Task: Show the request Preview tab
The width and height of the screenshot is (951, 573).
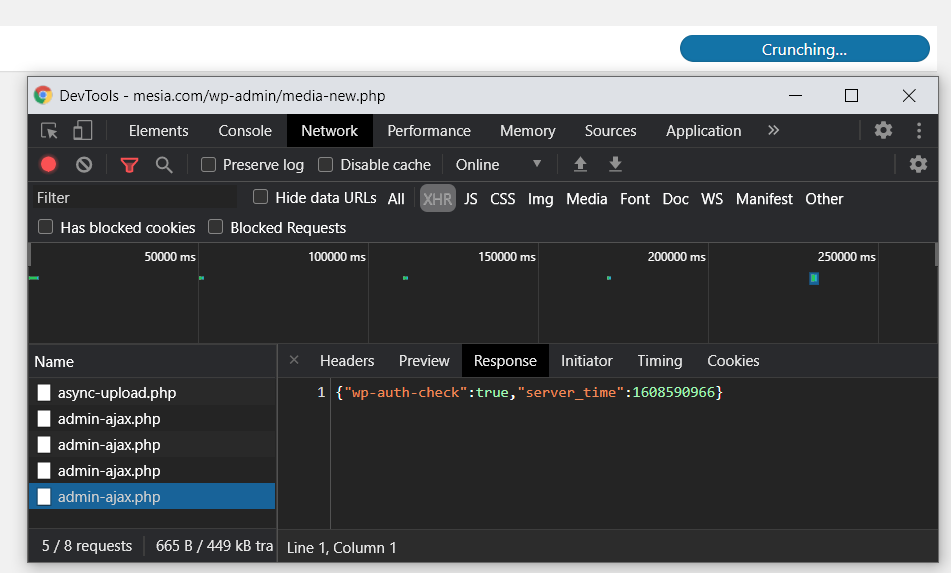Action: (x=424, y=361)
